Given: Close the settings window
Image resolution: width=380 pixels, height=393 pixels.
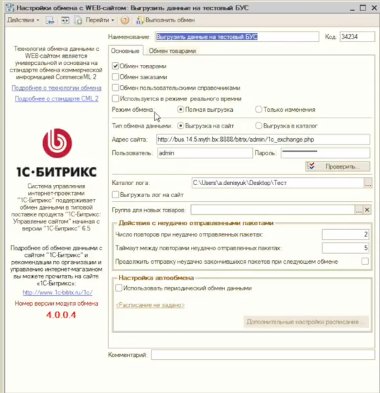Looking at the screenshot, I should pos(374,8).
